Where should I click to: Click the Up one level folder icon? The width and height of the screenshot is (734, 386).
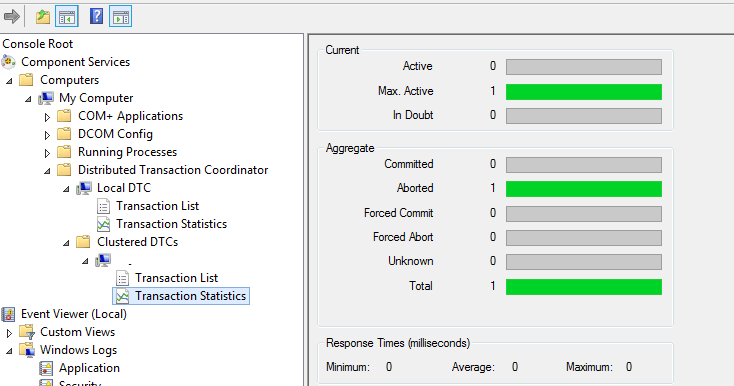(43, 17)
